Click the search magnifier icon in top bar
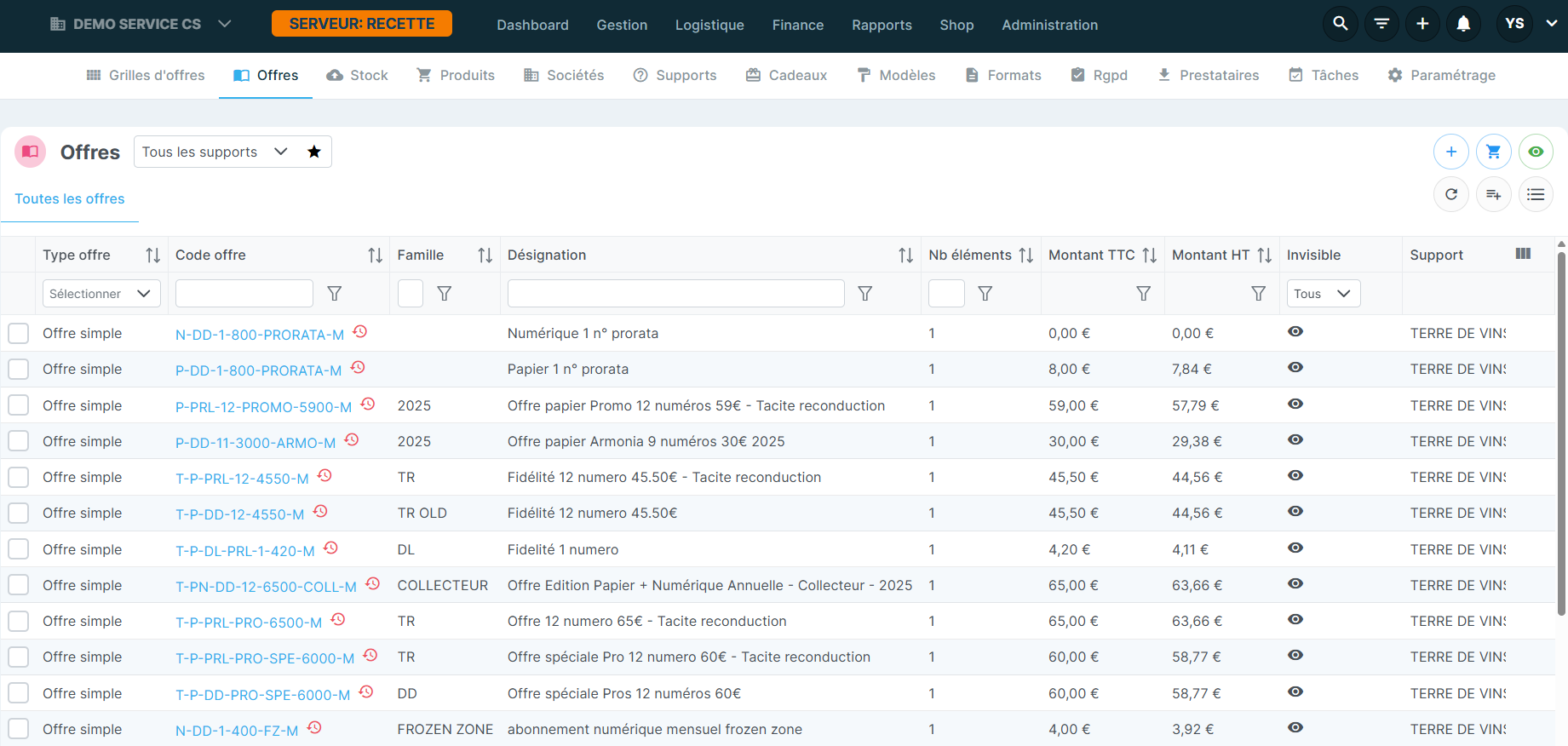The height and width of the screenshot is (746, 1568). [x=1340, y=24]
